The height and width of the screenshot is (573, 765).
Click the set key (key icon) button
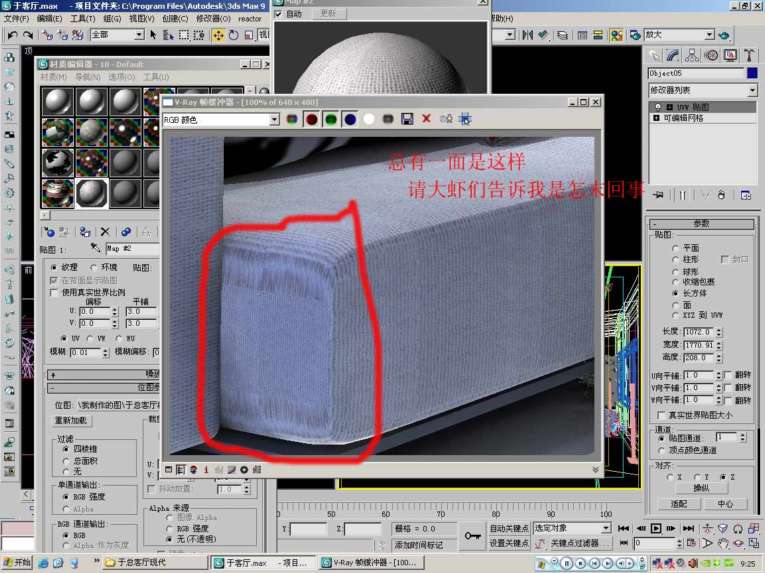coord(471,536)
